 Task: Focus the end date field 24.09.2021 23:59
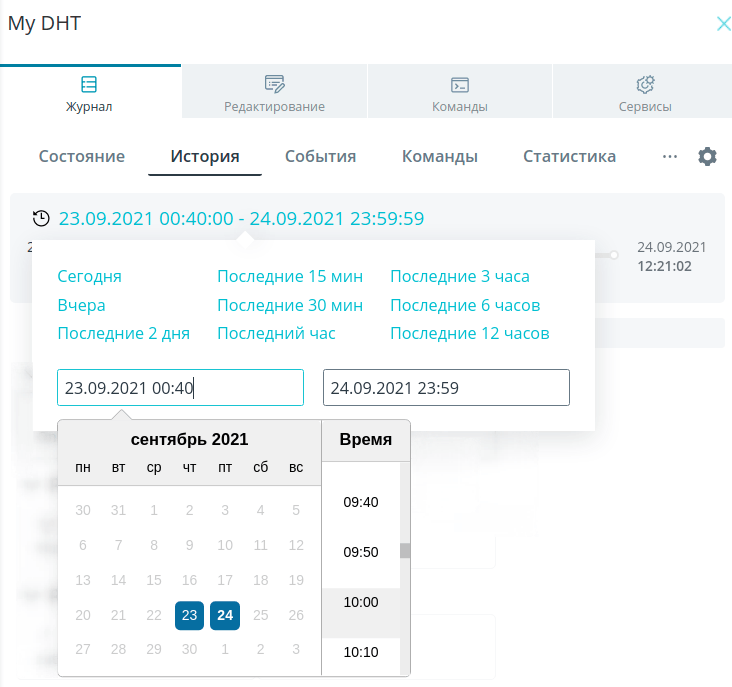pos(446,387)
